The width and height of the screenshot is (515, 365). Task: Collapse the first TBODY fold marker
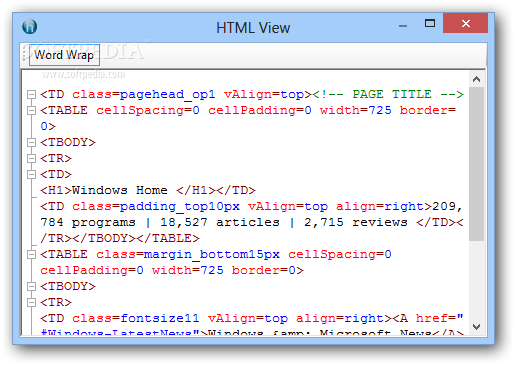coord(31,143)
